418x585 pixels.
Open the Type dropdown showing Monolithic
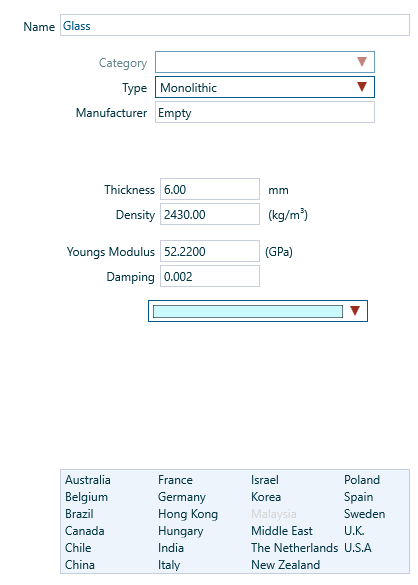pyautogui.click(x=265, y=87)
